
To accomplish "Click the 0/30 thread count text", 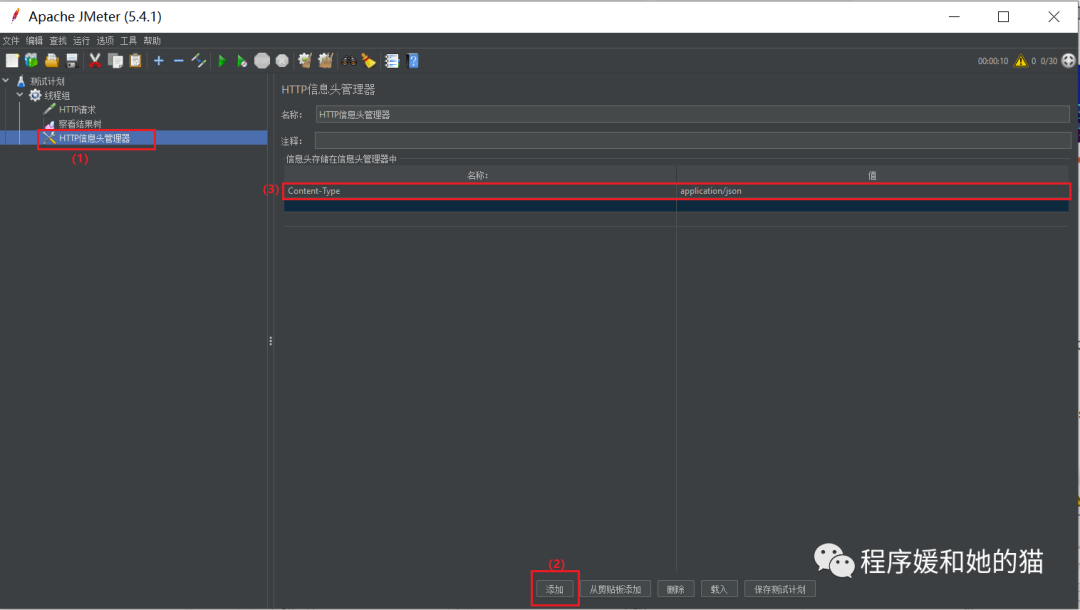I will (1049, 61).
